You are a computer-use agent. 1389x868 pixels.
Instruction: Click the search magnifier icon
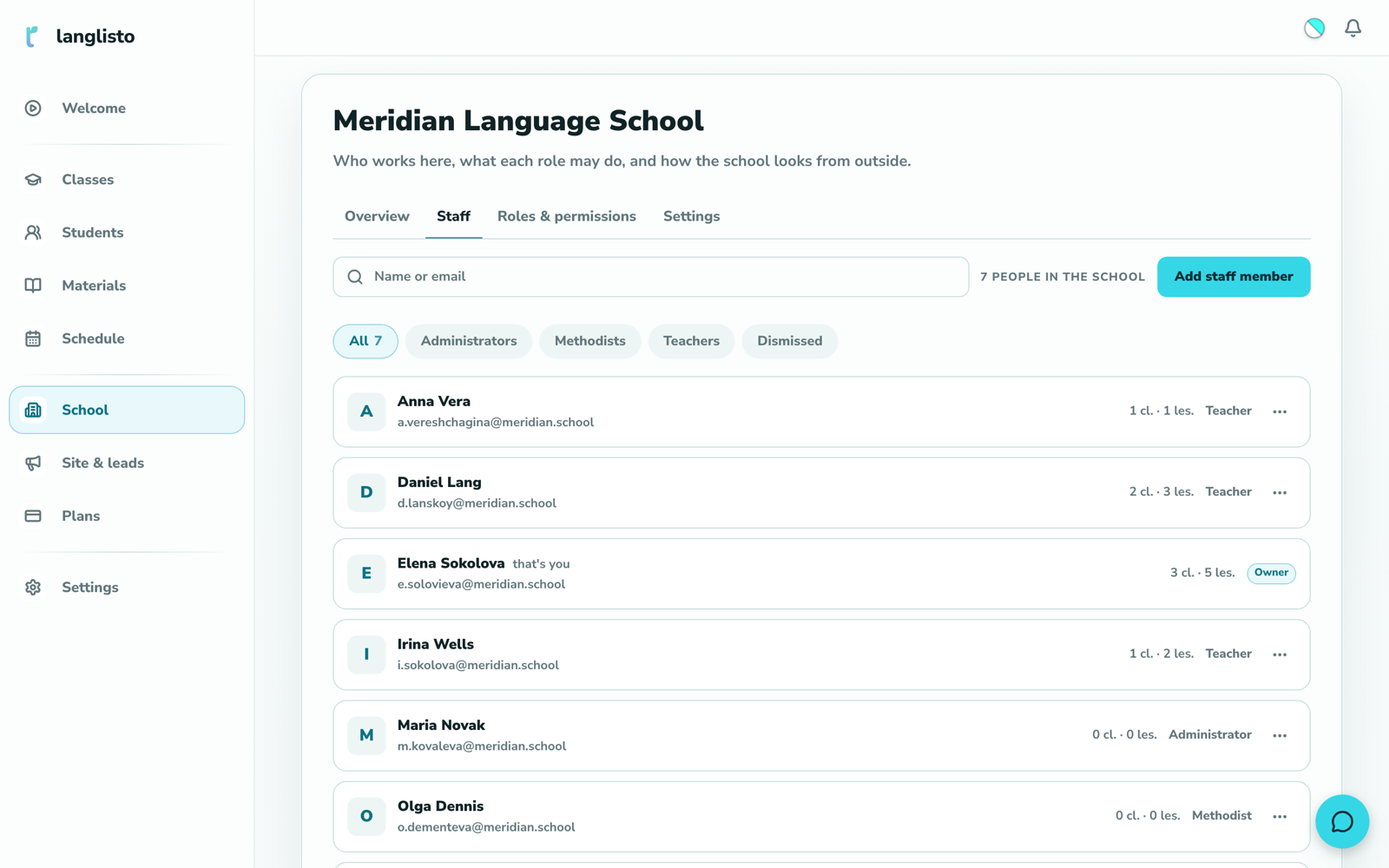tap(355, 277)
